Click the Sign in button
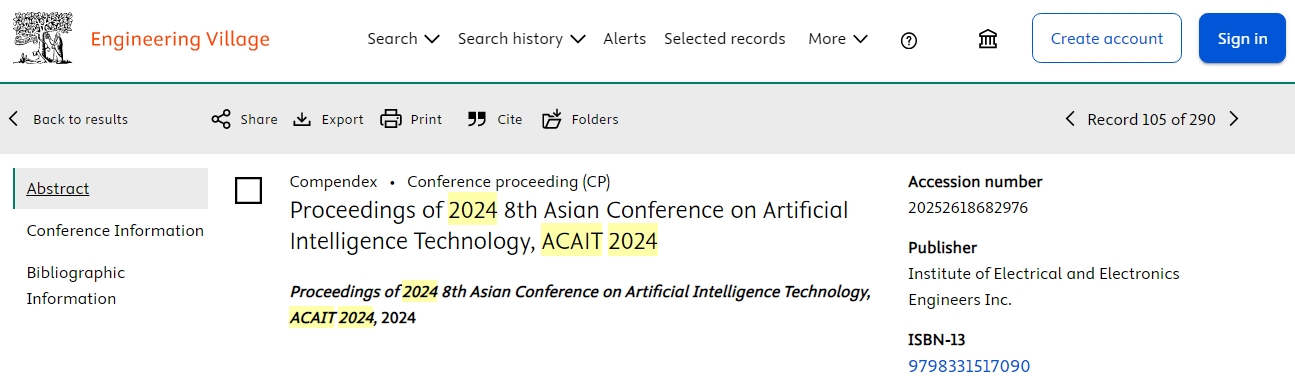Screen dimensions: 1295x390 [x=1242, y=39]
